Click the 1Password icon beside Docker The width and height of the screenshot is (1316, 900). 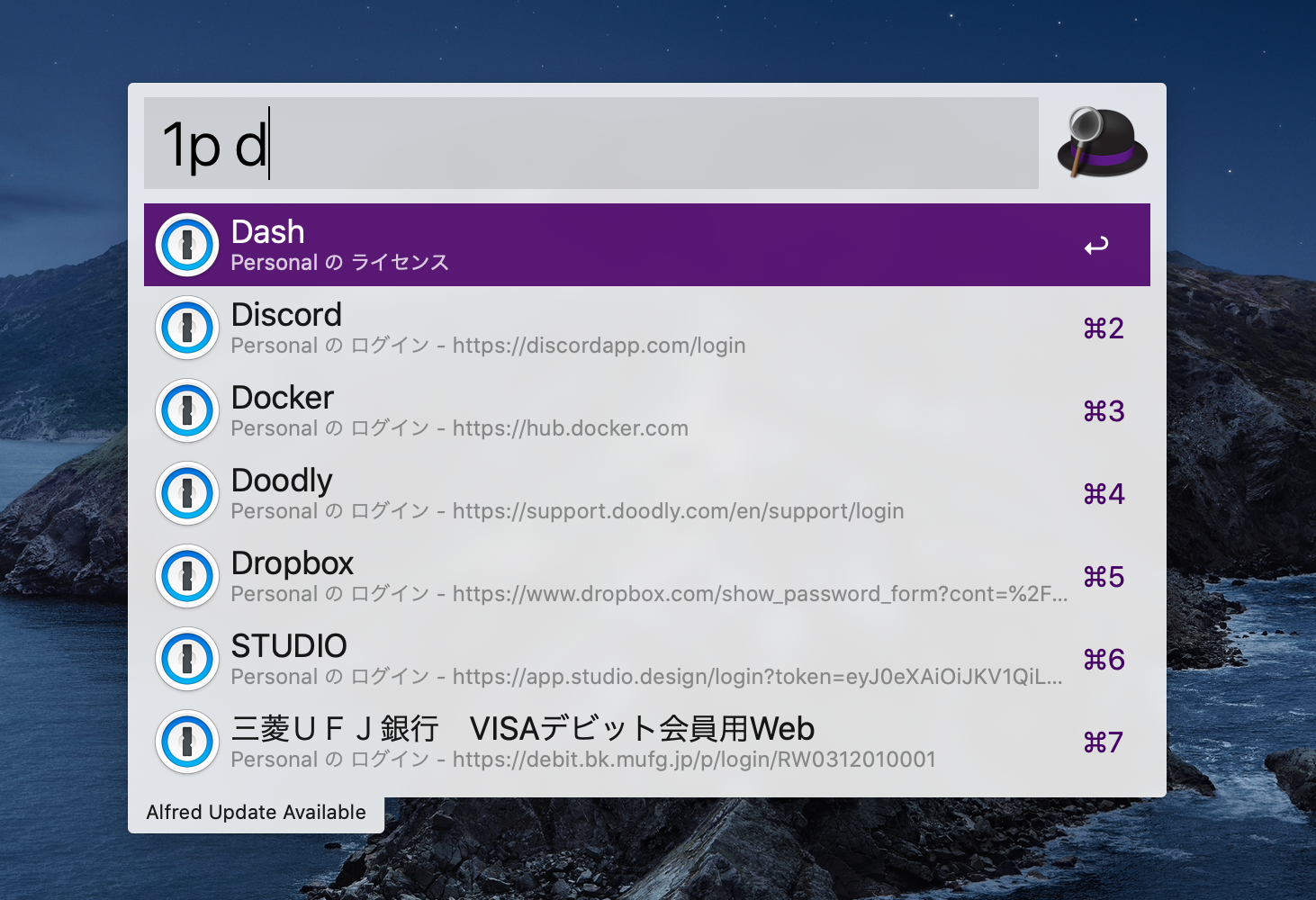coord(187,410)
